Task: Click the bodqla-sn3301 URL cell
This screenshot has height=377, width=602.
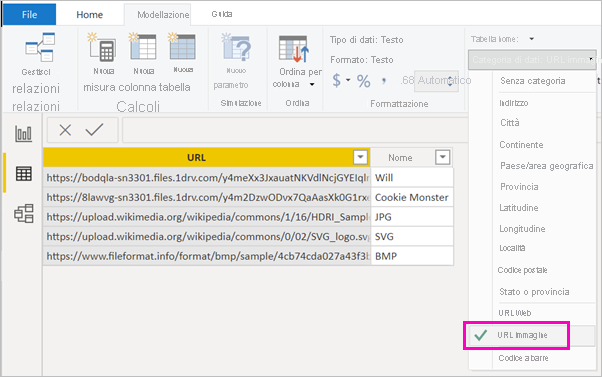Action: tap(207, 178)
